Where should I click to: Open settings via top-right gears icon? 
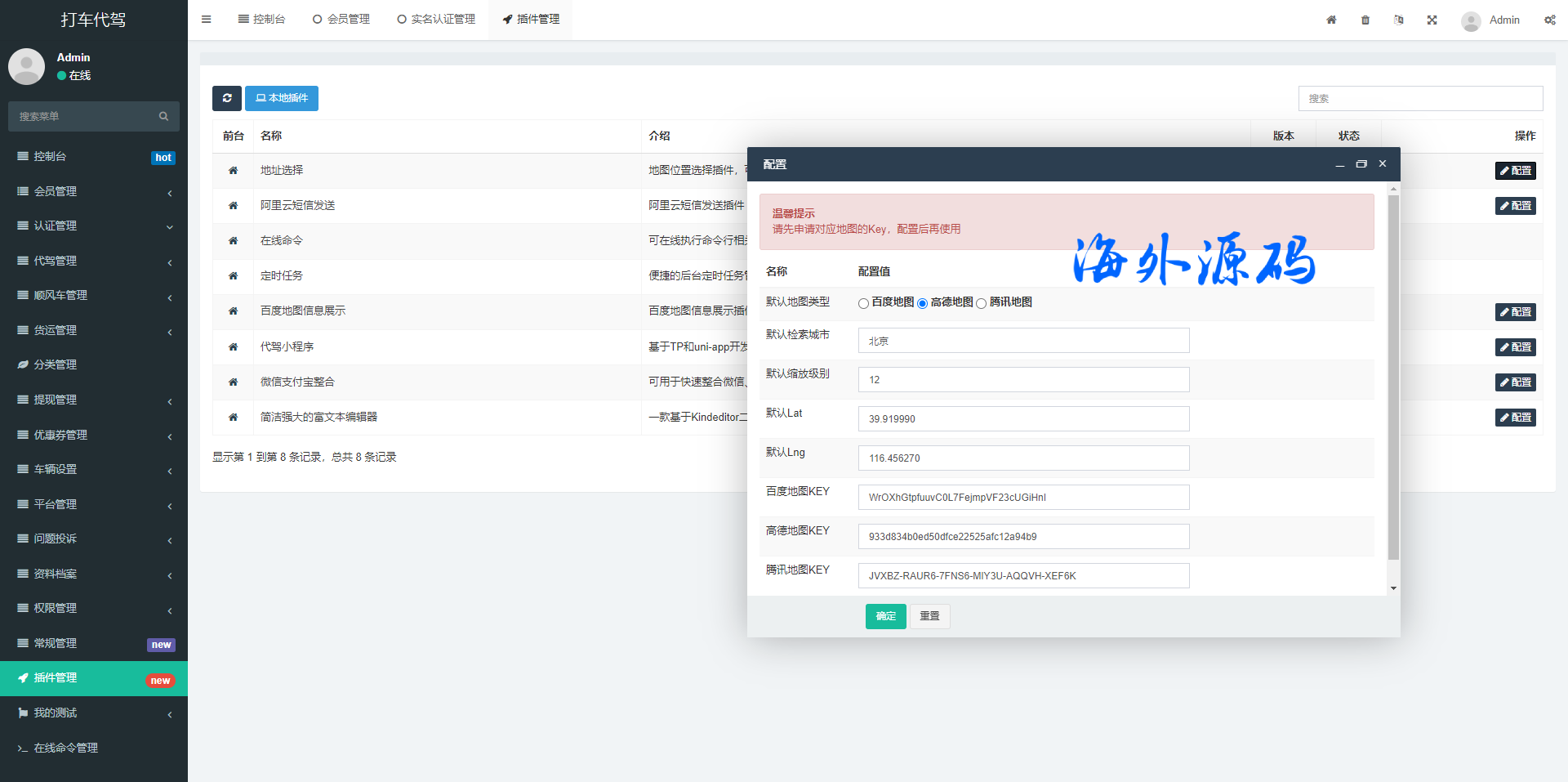1549,20
